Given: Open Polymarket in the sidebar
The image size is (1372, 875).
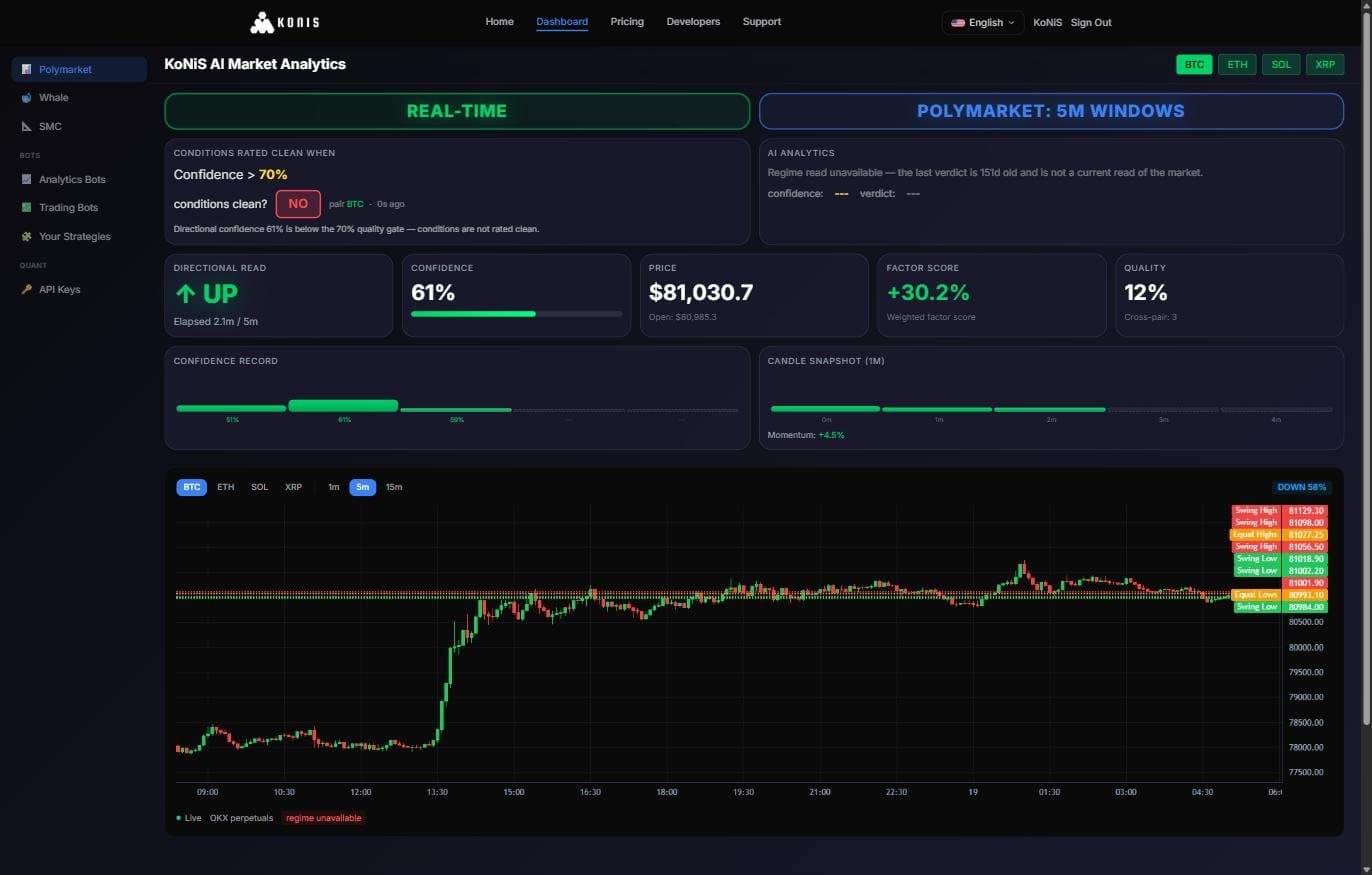Looking at the screenshot, I should (x=79, y=70).
